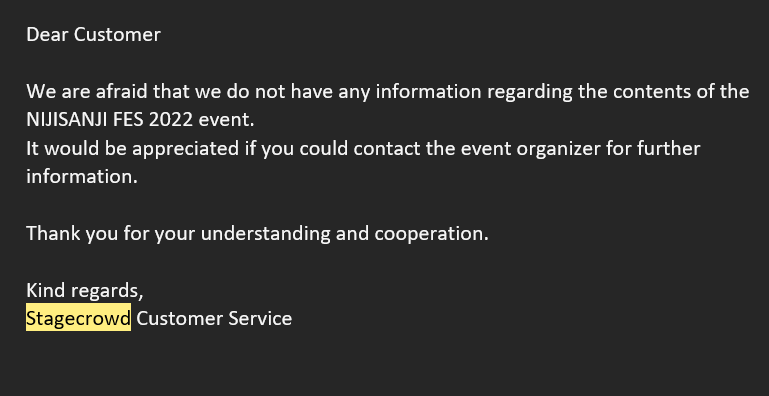Click the word information ending second paragraph
The height and width of the screenshot is (396, 769).
[81, 177]
